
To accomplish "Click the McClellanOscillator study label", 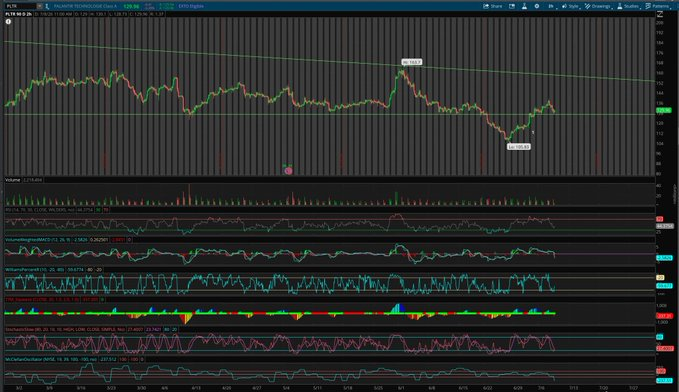I will point(51,359).
